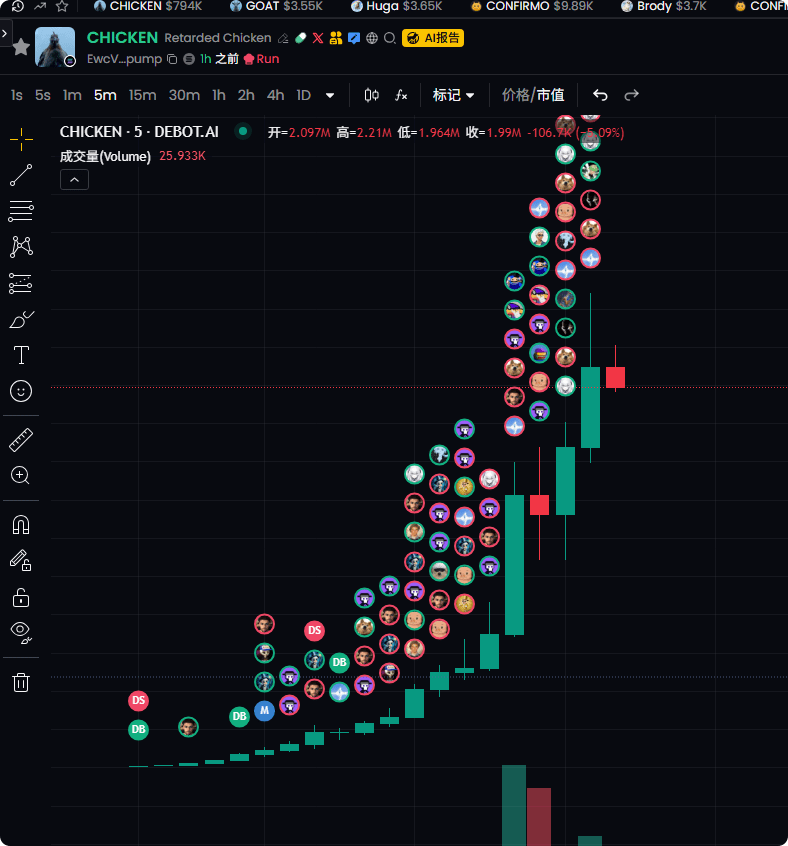The width and height of the screenshot is (788, 846).
Task: Click the blue M marker on chart
Action: click(264, 711)
